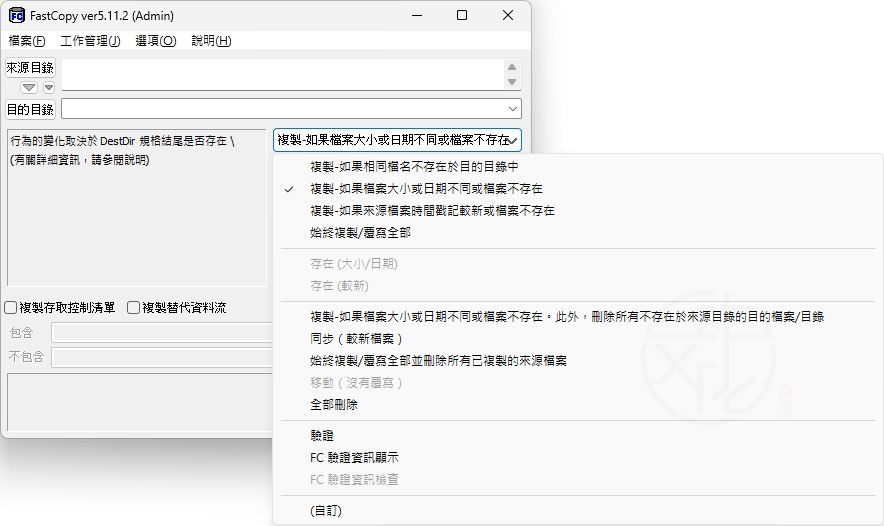Open the 檔案(F) menu
This screenshot has width=884, height=526.
27,41
